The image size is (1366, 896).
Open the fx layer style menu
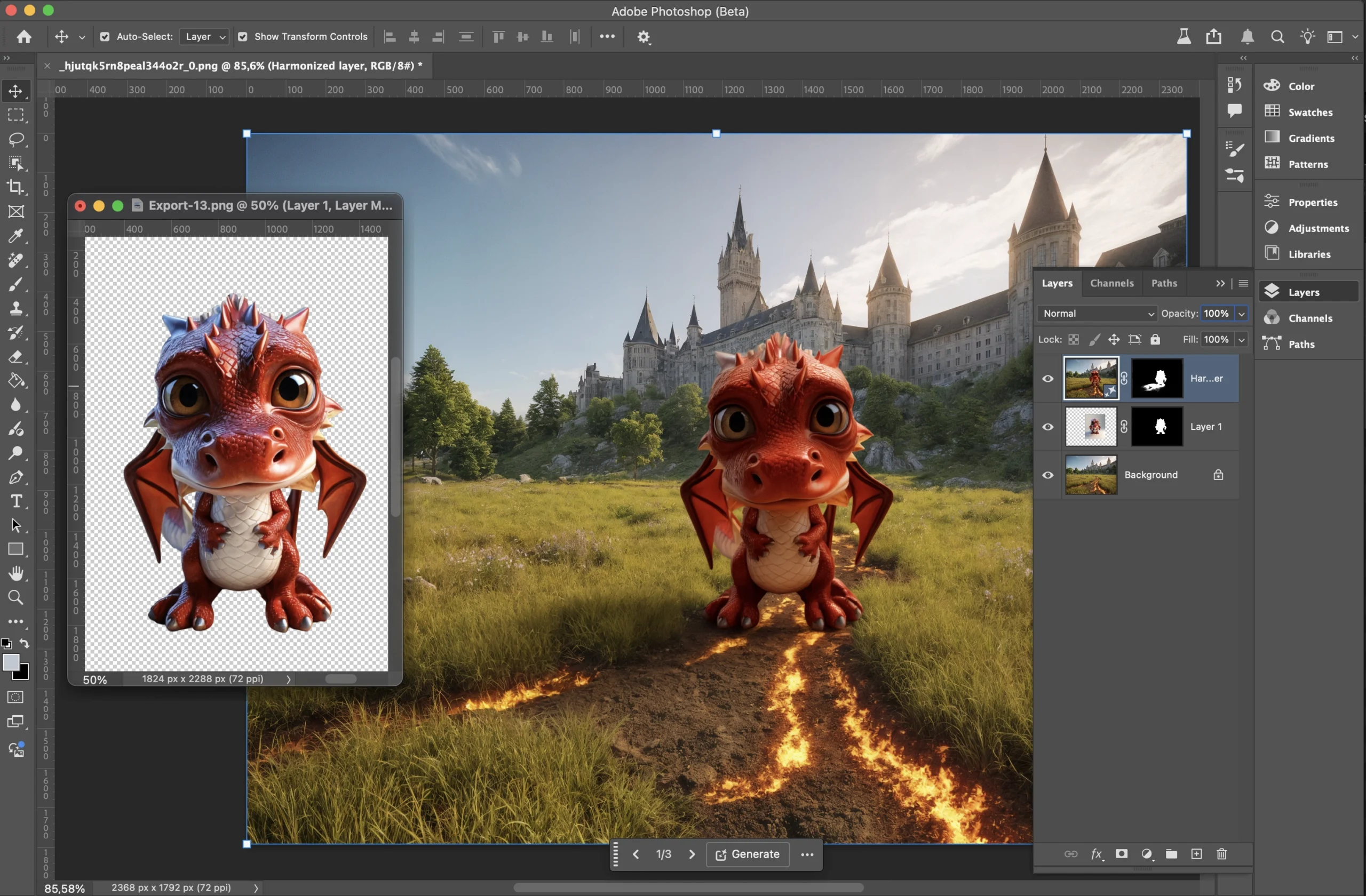pyautogui.click(x=1096, y=854)
